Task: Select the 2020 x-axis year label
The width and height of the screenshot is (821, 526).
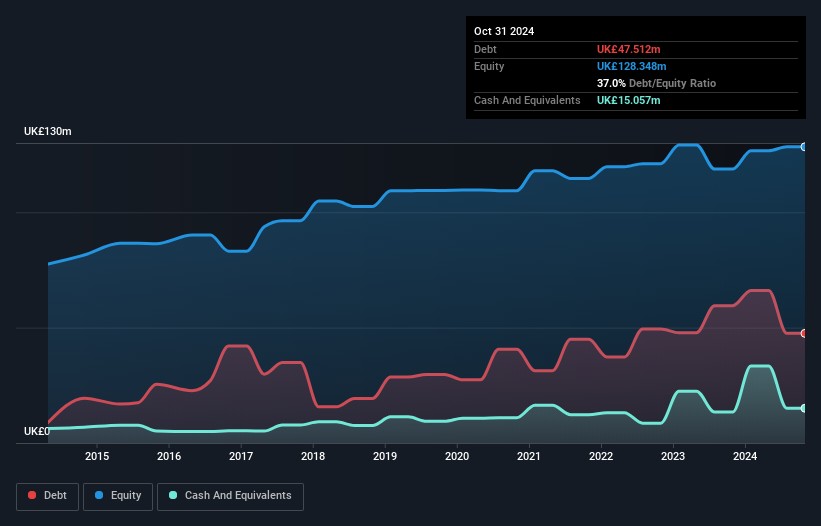Action: pos(457,457)
